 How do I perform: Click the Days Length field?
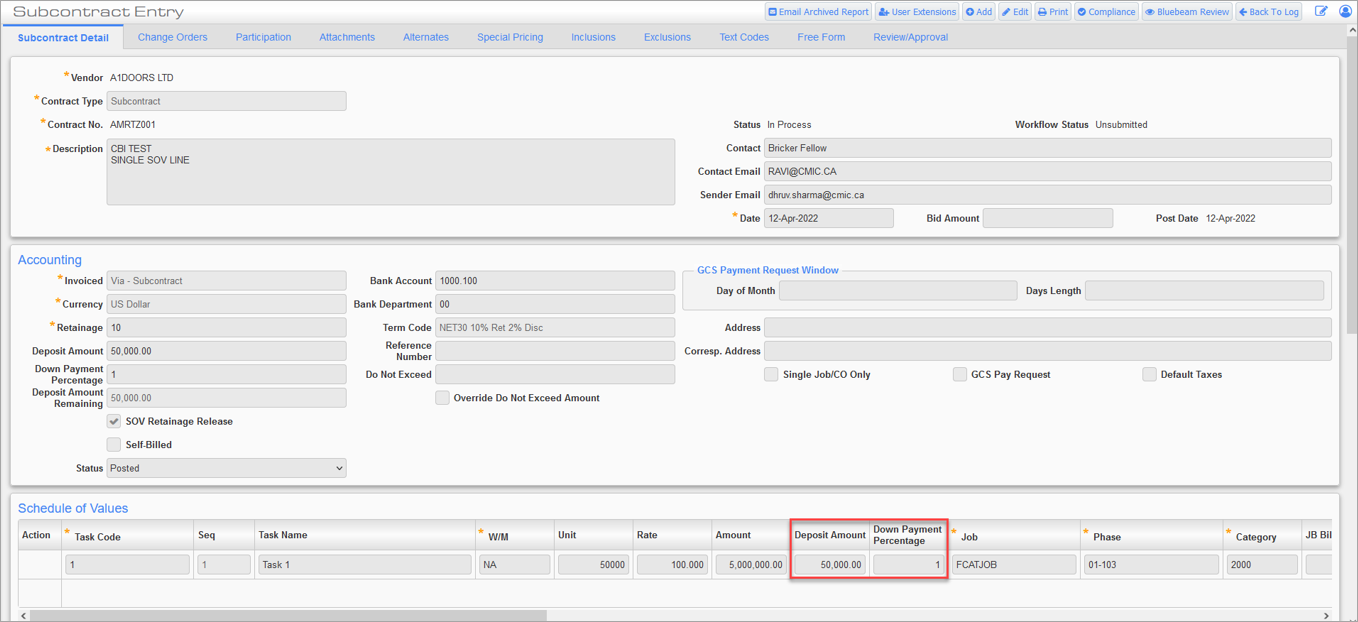tap(1204, 291)
